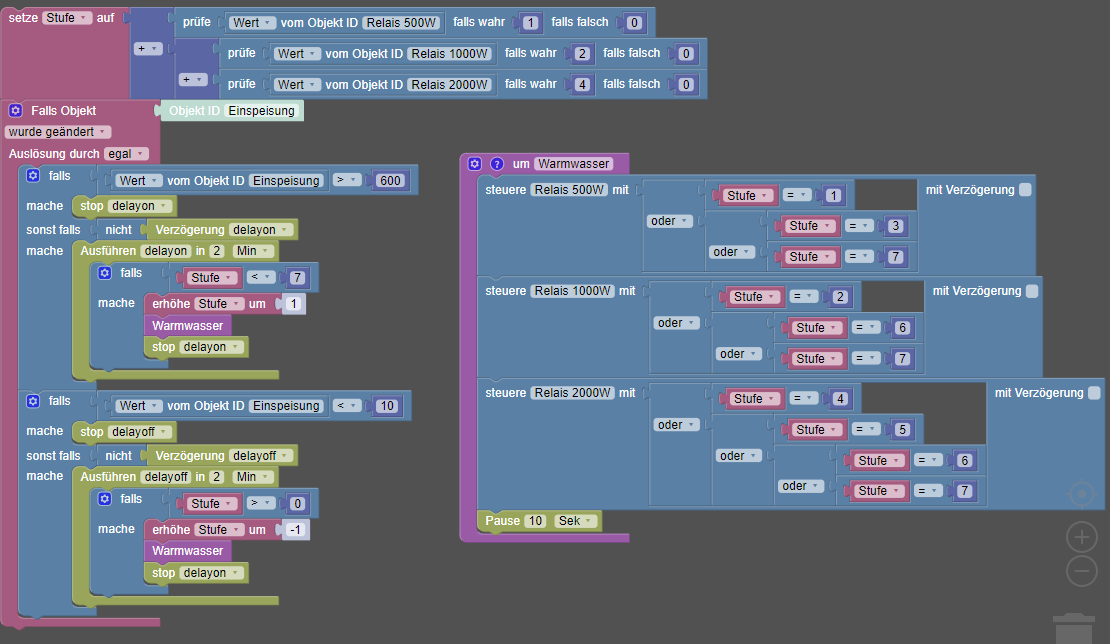The image size is (1110, 644).
Task: Edit the Pause duration 10
Action: [536, 521]
